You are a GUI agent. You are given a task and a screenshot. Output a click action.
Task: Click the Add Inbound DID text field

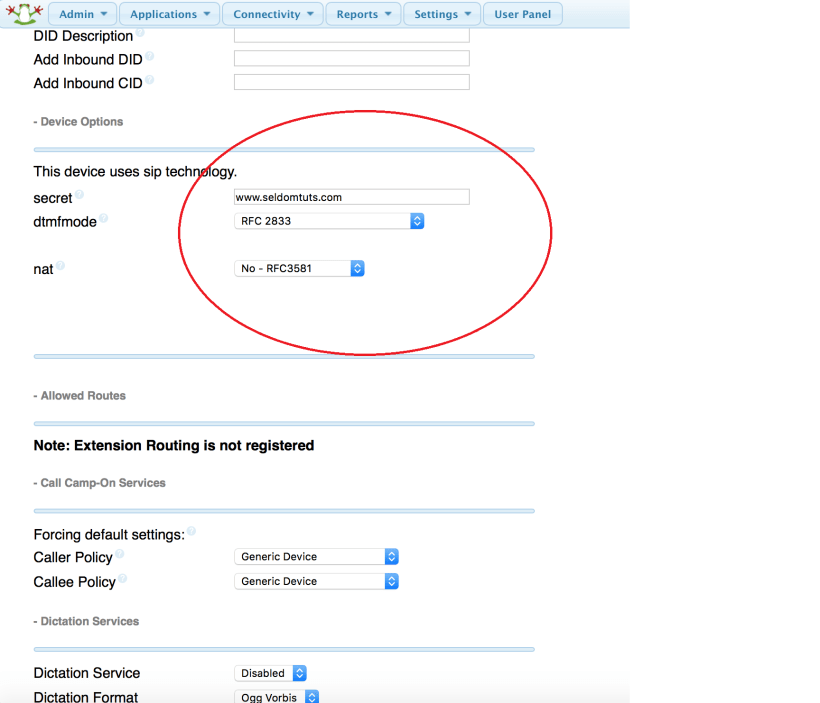pyautogui.click(x=351, y=59)
